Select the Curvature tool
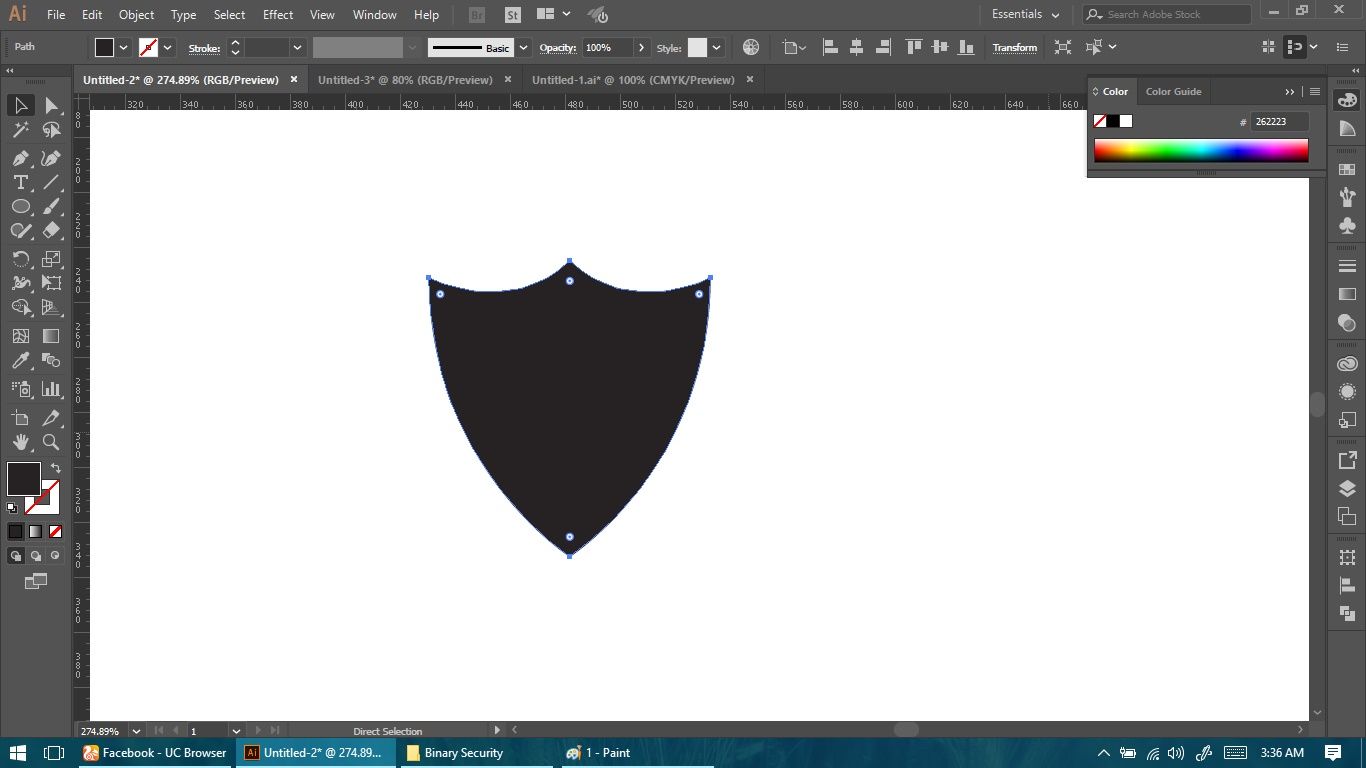 point(52,158)
